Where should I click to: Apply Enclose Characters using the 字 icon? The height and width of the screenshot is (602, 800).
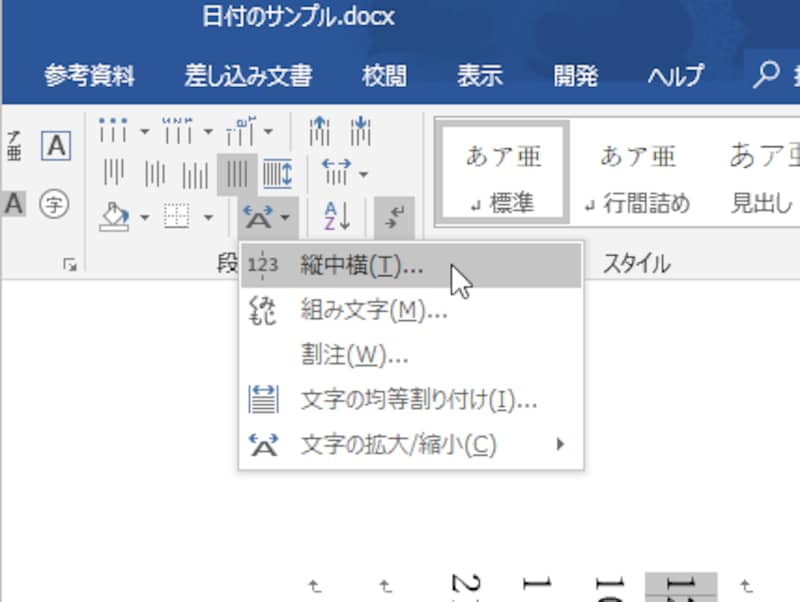[x=55, y=205]
